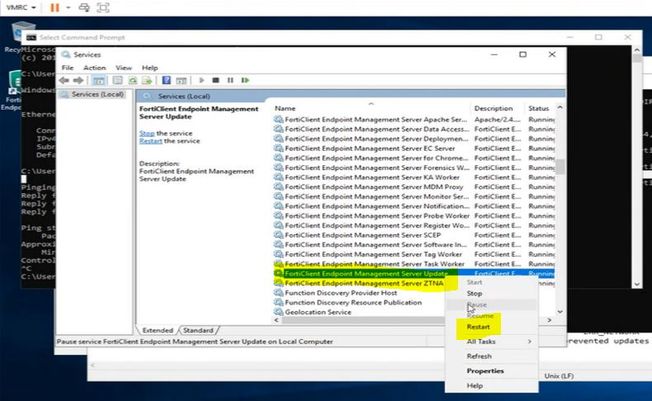Click the Services list scroll-down arrow
Viewport: 652px width, 401px height.
tap(560, 312)
